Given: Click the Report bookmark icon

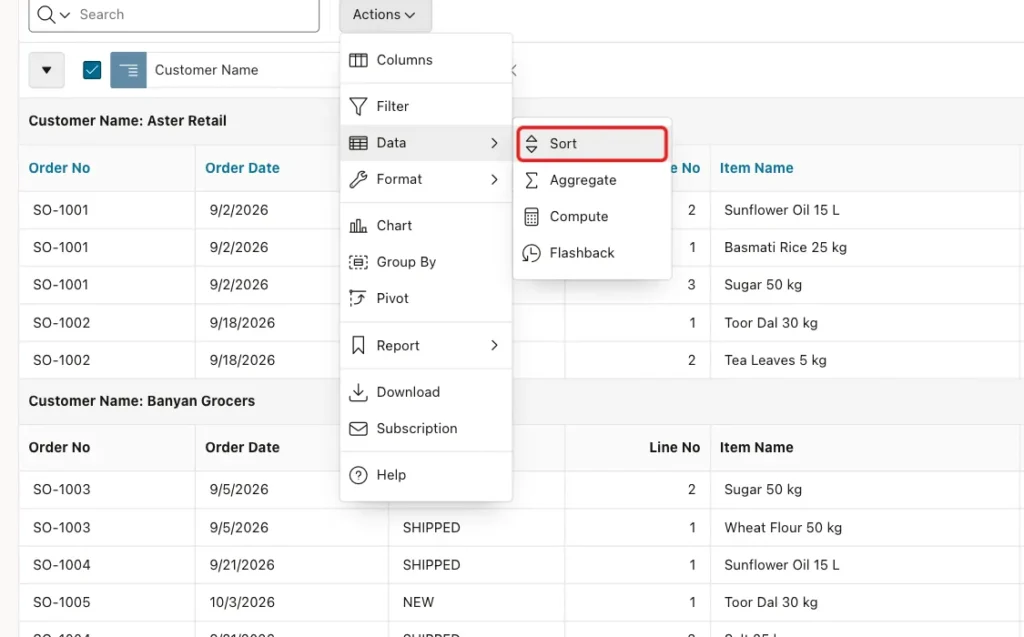Looking at the screenshot, I should [358, 346].
